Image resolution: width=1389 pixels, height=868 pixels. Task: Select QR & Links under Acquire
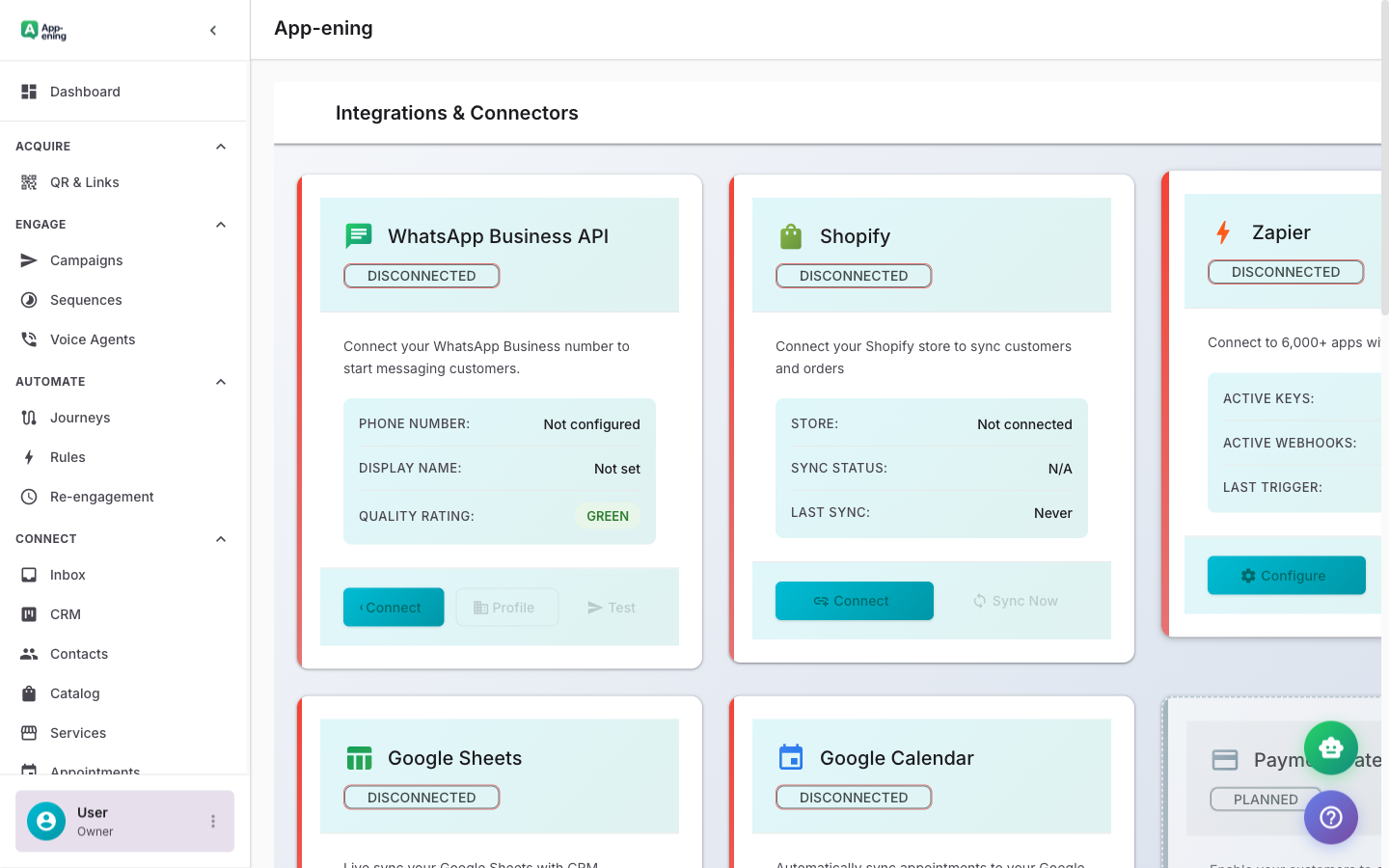pos(85,181)
